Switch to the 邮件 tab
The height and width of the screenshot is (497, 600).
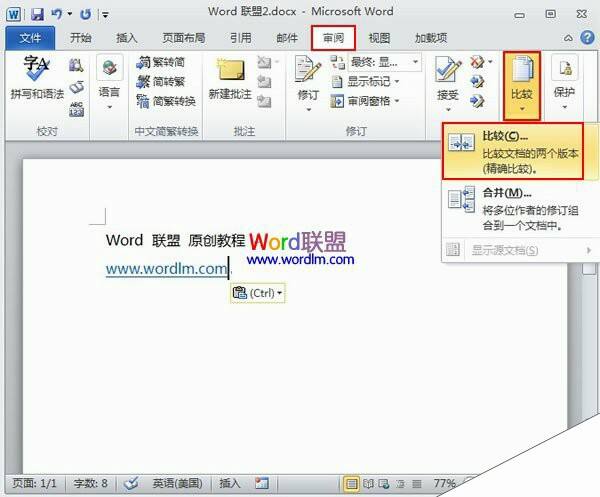287,38
